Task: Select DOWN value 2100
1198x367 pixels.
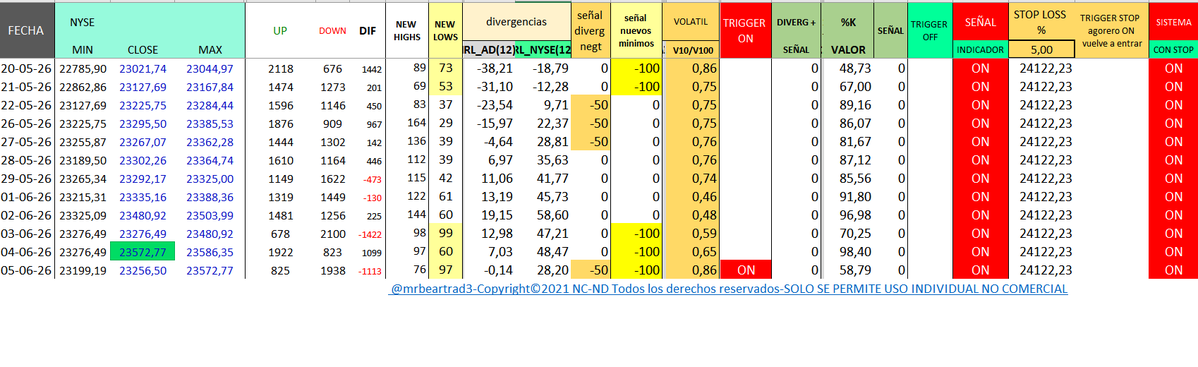Action: 333,233
